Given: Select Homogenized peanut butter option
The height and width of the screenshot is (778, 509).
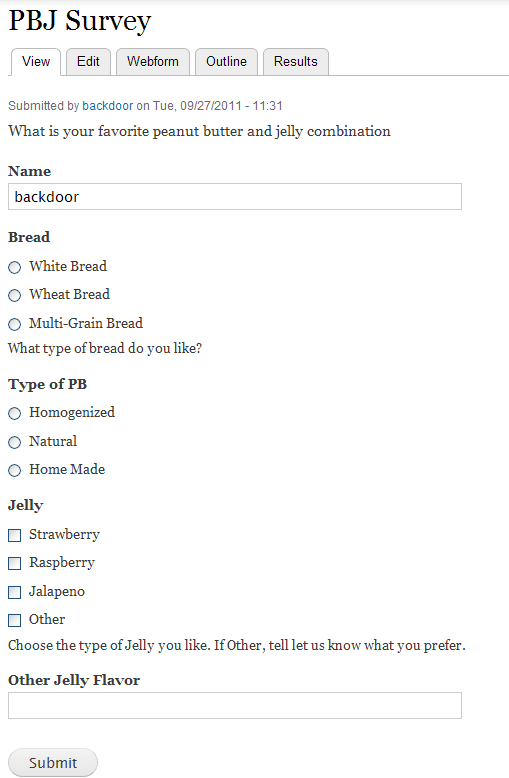Looking at the screenshot, I should [14, 413].
